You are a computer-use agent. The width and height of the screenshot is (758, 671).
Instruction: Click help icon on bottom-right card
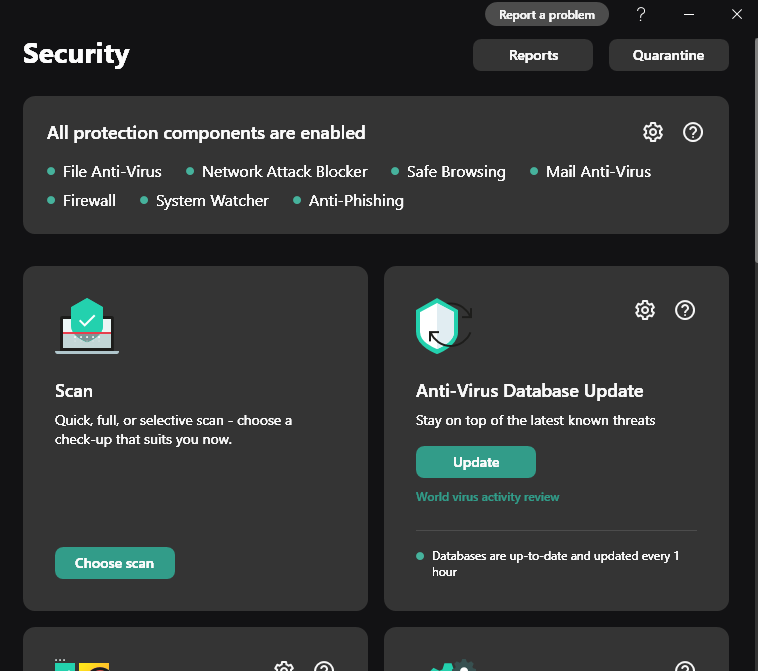685,667
